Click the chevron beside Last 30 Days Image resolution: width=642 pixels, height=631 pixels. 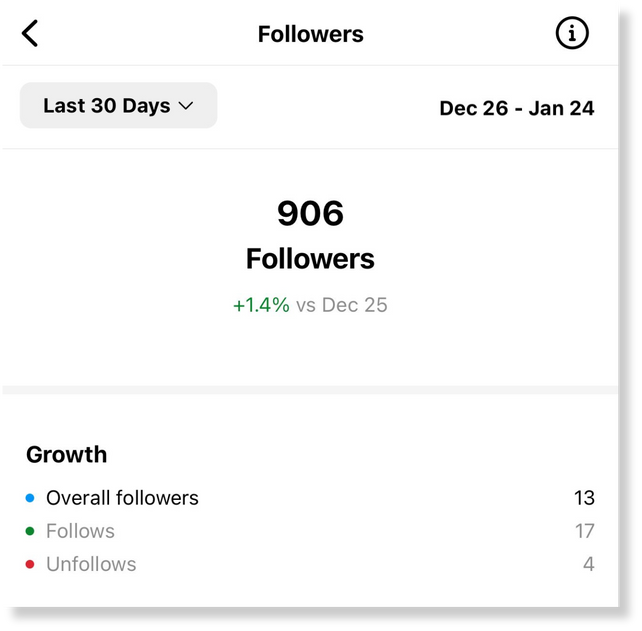186,106
